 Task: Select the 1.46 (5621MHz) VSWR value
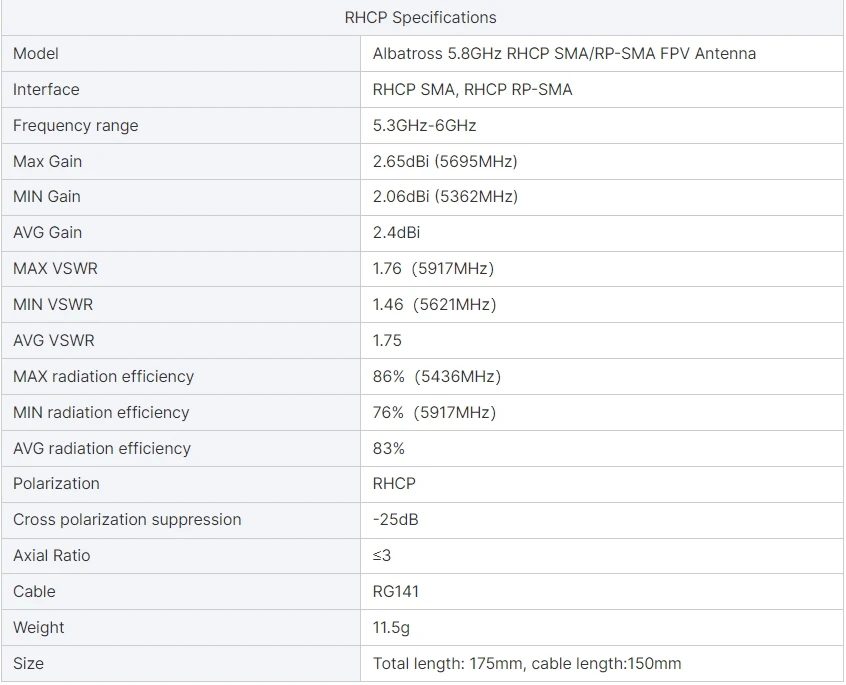434,304
